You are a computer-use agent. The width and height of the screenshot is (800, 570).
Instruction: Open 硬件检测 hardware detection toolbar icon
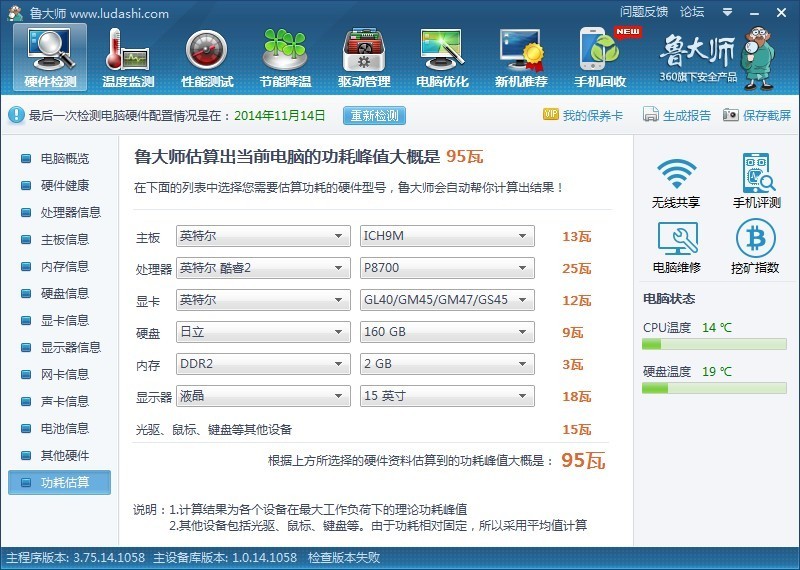pyautogui.click(x=50, y=57)
